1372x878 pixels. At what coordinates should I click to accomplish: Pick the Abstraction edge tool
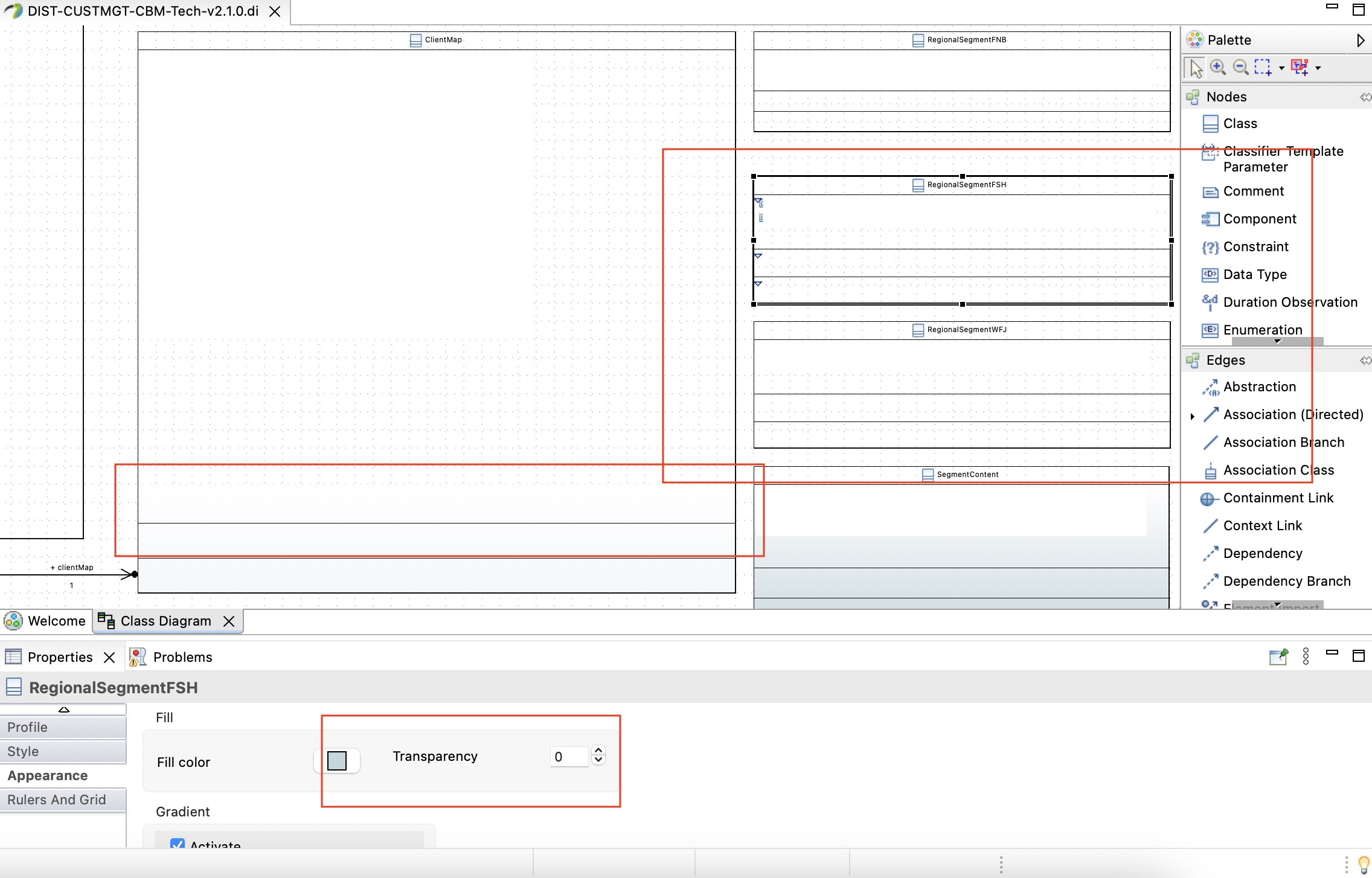pos(1249,387)
